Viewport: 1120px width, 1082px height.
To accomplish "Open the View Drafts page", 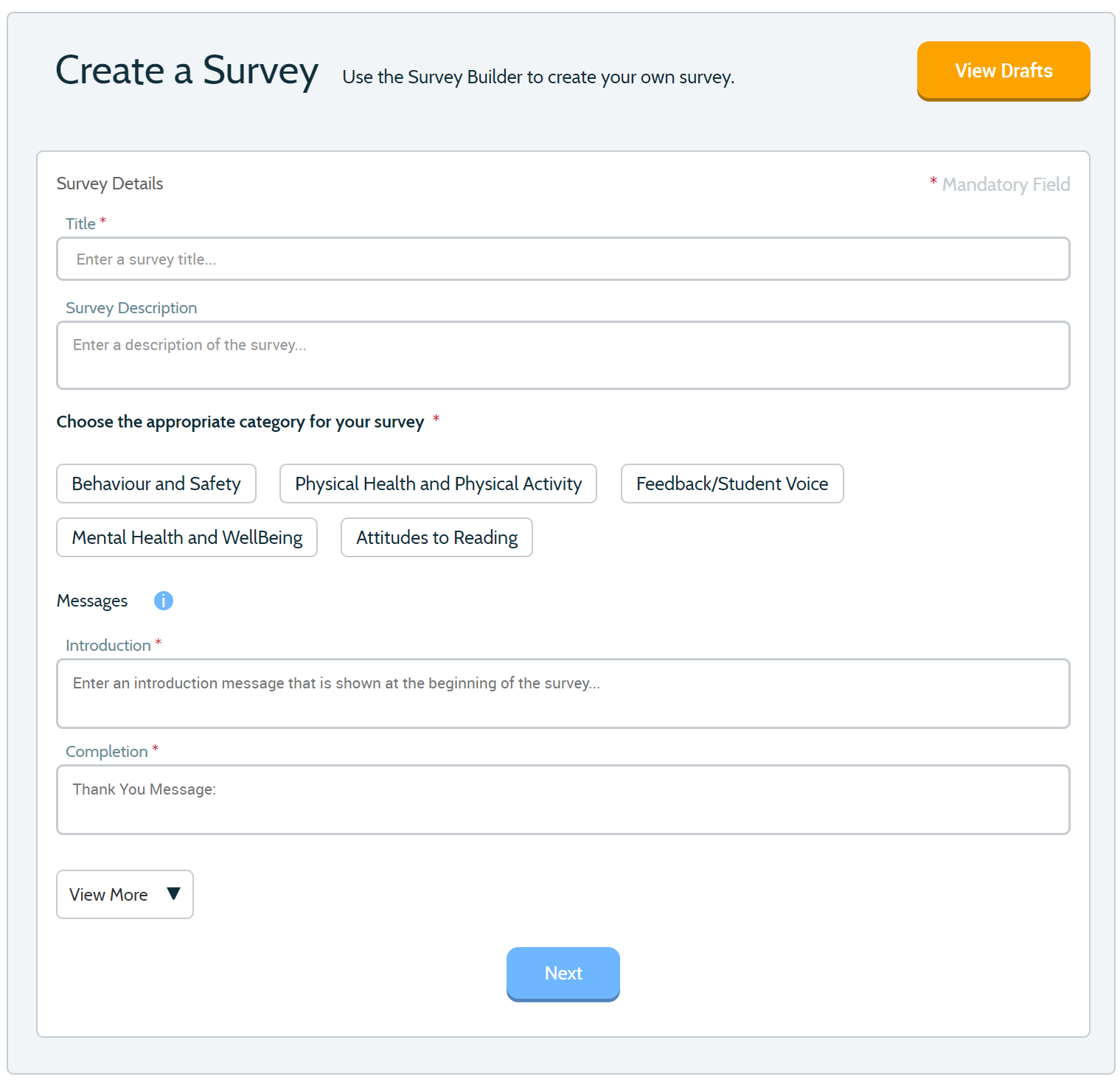I will coord(1004,71).
